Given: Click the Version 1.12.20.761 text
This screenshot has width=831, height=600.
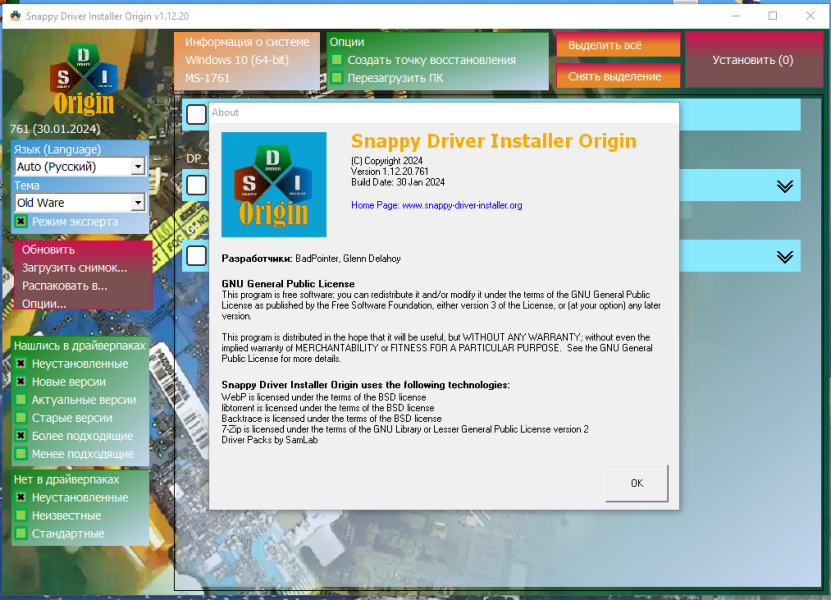Looking at the screenshot, I should coord(390,171).
